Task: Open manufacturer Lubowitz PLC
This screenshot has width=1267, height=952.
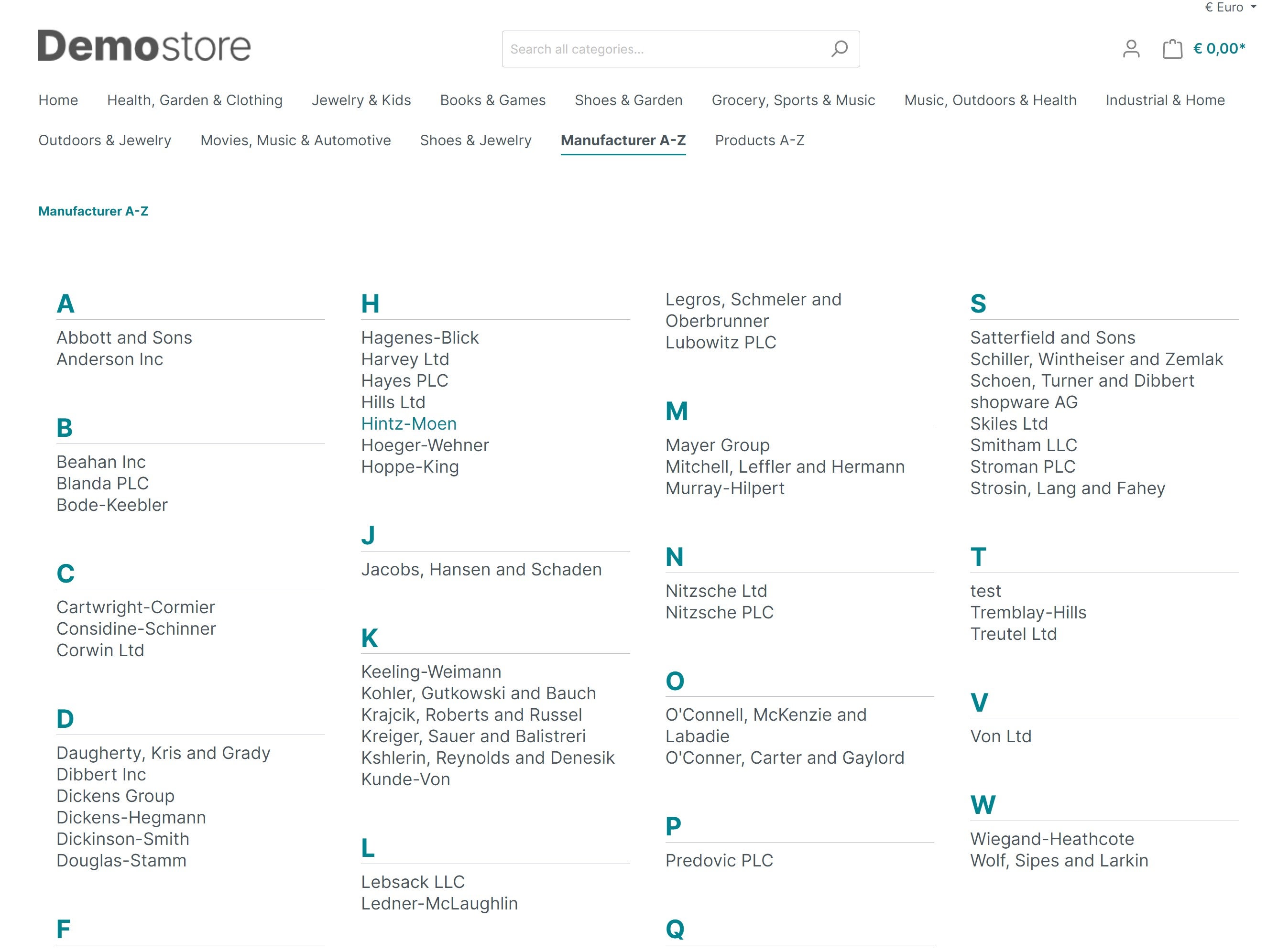Action: pyautogui.click(x=721, y=342)
